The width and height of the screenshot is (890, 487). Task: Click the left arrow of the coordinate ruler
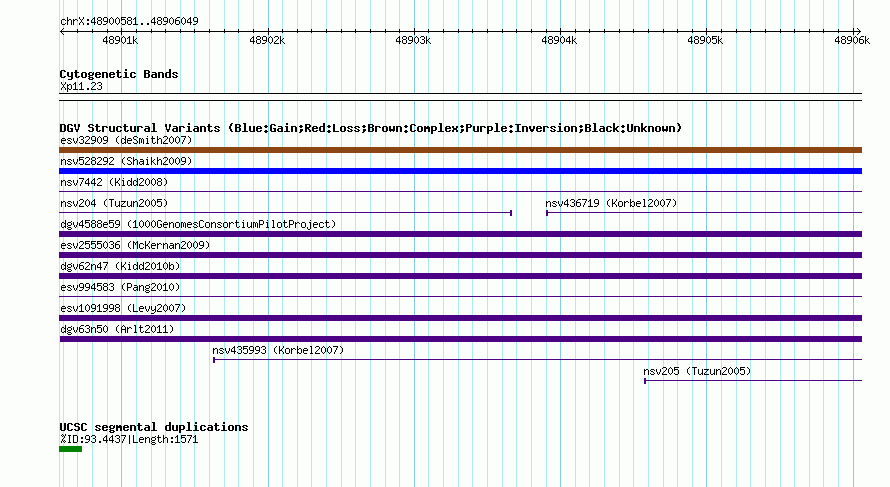tap(62, 32)
